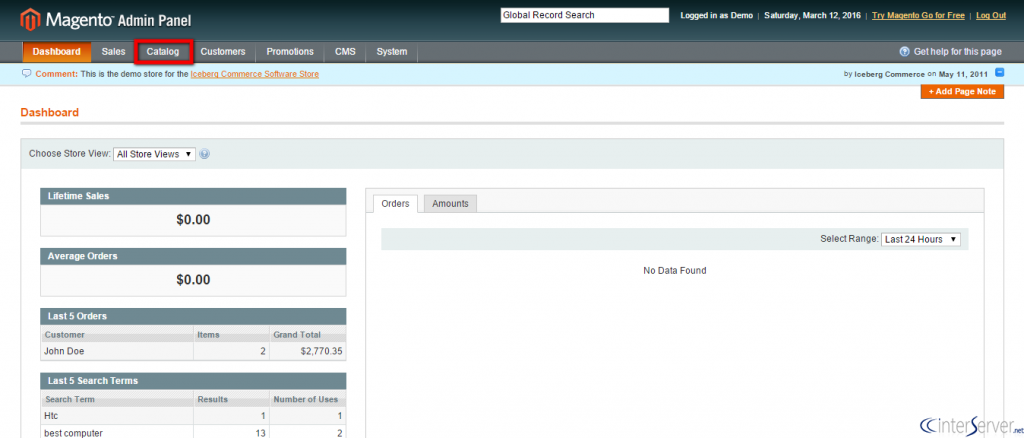Open the Dashboard menu
Screen dimensions: 1024x438
57,52
